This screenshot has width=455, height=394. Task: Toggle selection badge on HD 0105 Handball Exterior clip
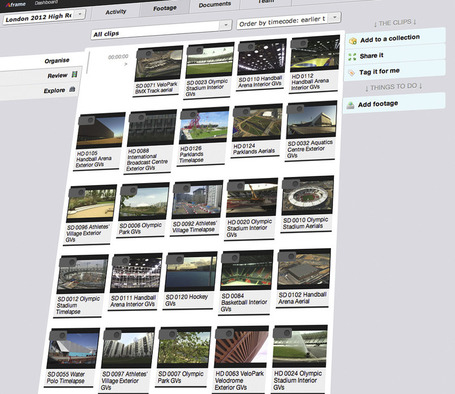pos(87,120)
